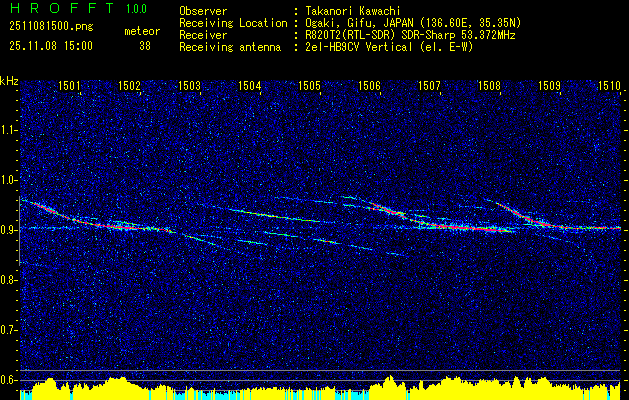Click time marker 1503

tap(189, 86)
